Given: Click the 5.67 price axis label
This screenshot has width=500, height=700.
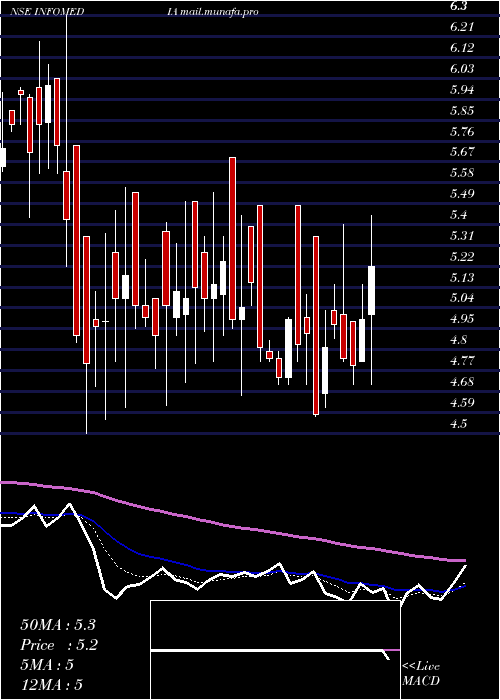Looking at the screenshot, I should [462, 152].
